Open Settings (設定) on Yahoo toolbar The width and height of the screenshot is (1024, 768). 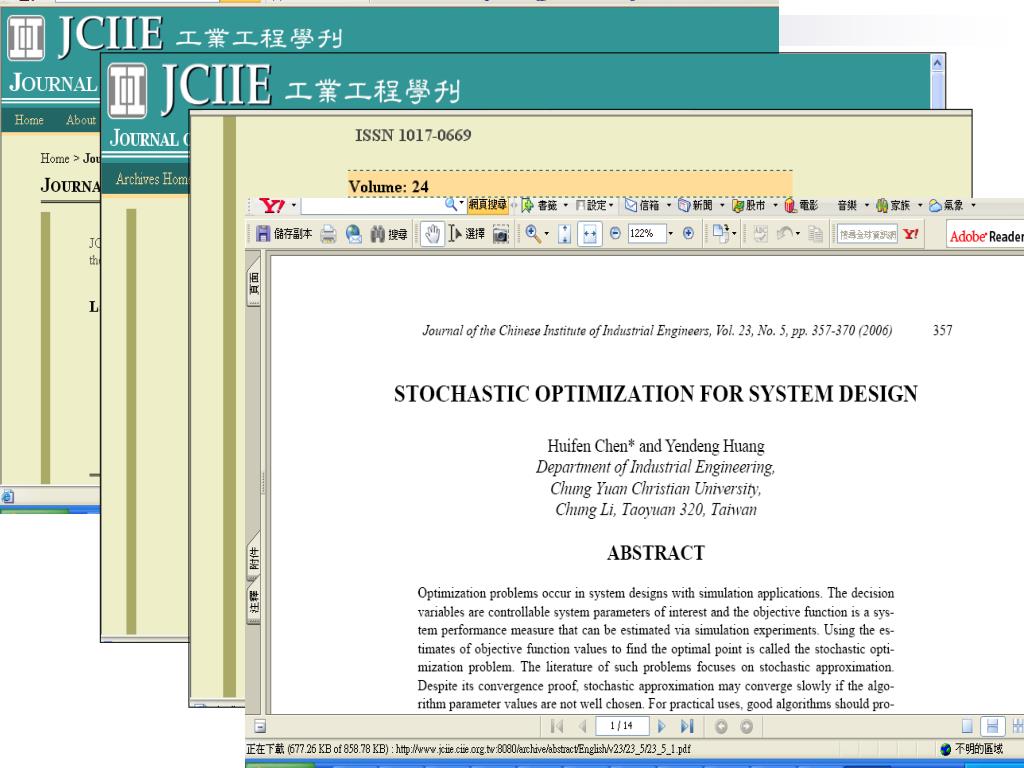594,205
